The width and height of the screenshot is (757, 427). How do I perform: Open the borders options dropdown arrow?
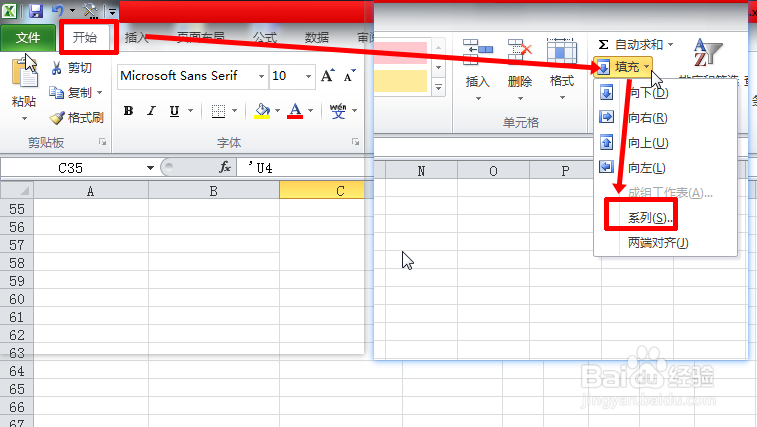click(x=235, y=111)
